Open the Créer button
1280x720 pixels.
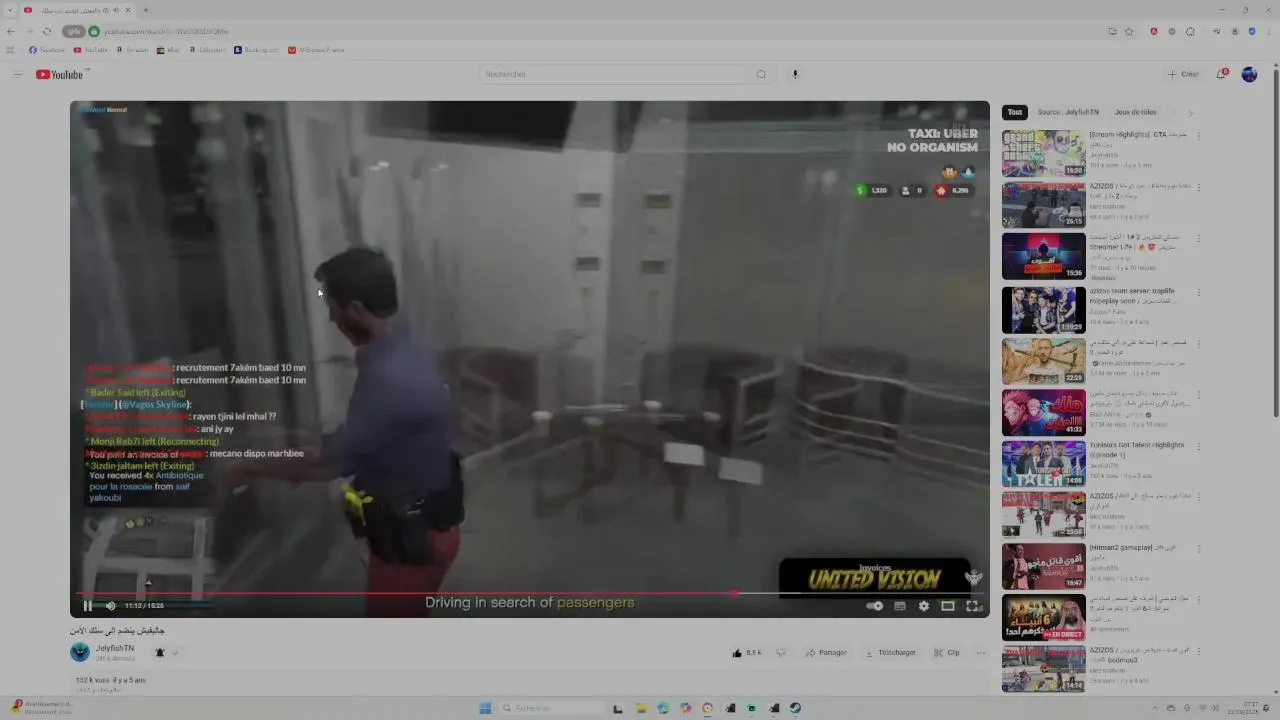(x=1184, y=74)
